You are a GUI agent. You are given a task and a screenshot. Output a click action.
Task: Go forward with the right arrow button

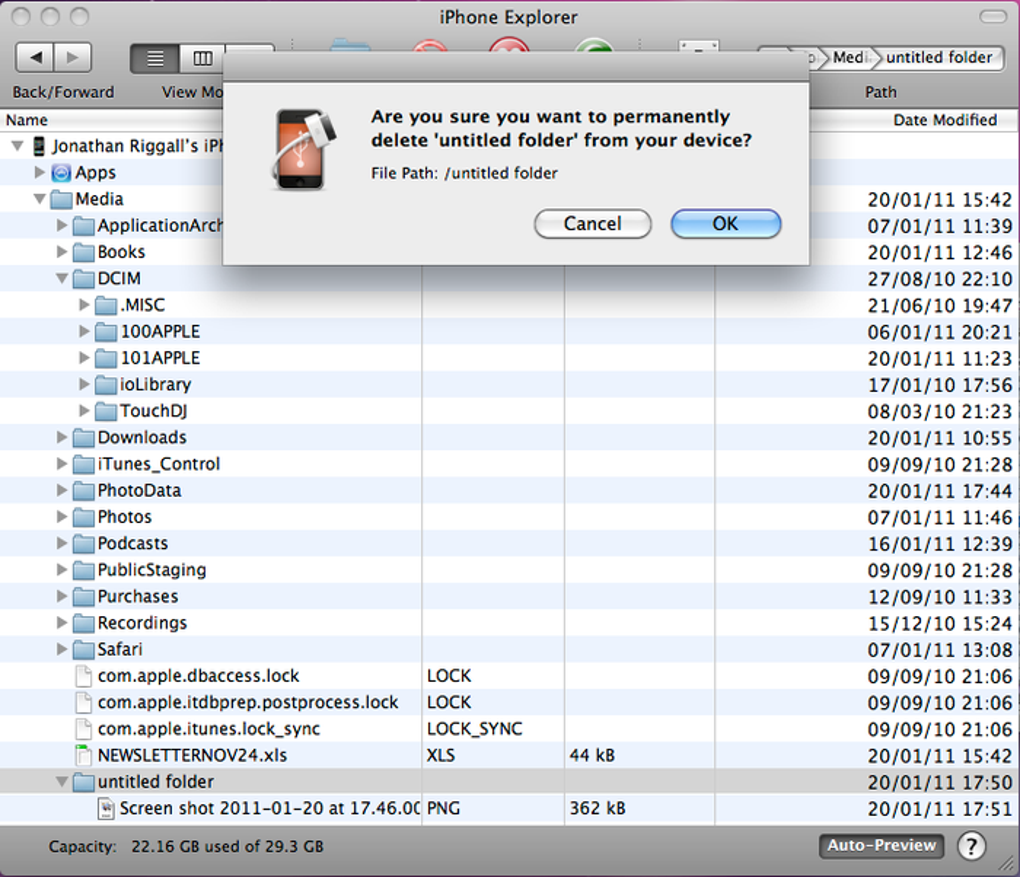(72, 58)
